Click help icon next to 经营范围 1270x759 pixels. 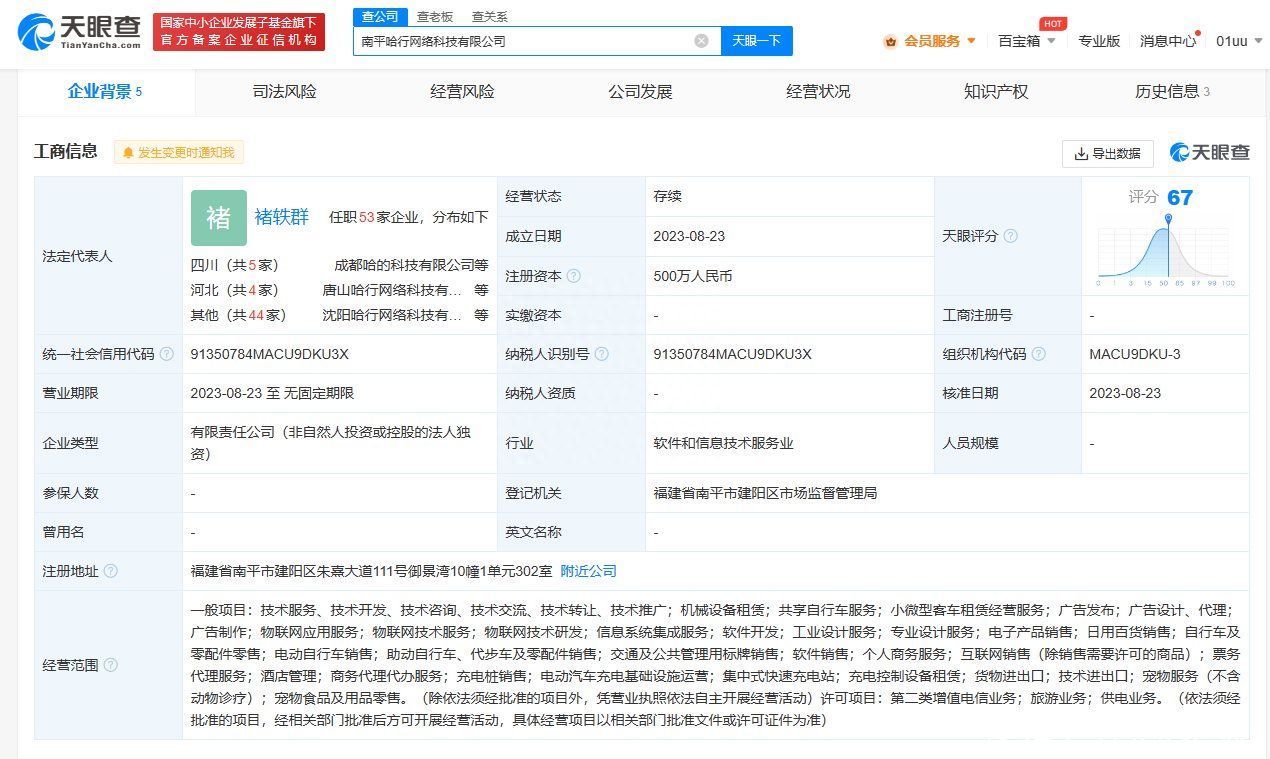point(110,665)
